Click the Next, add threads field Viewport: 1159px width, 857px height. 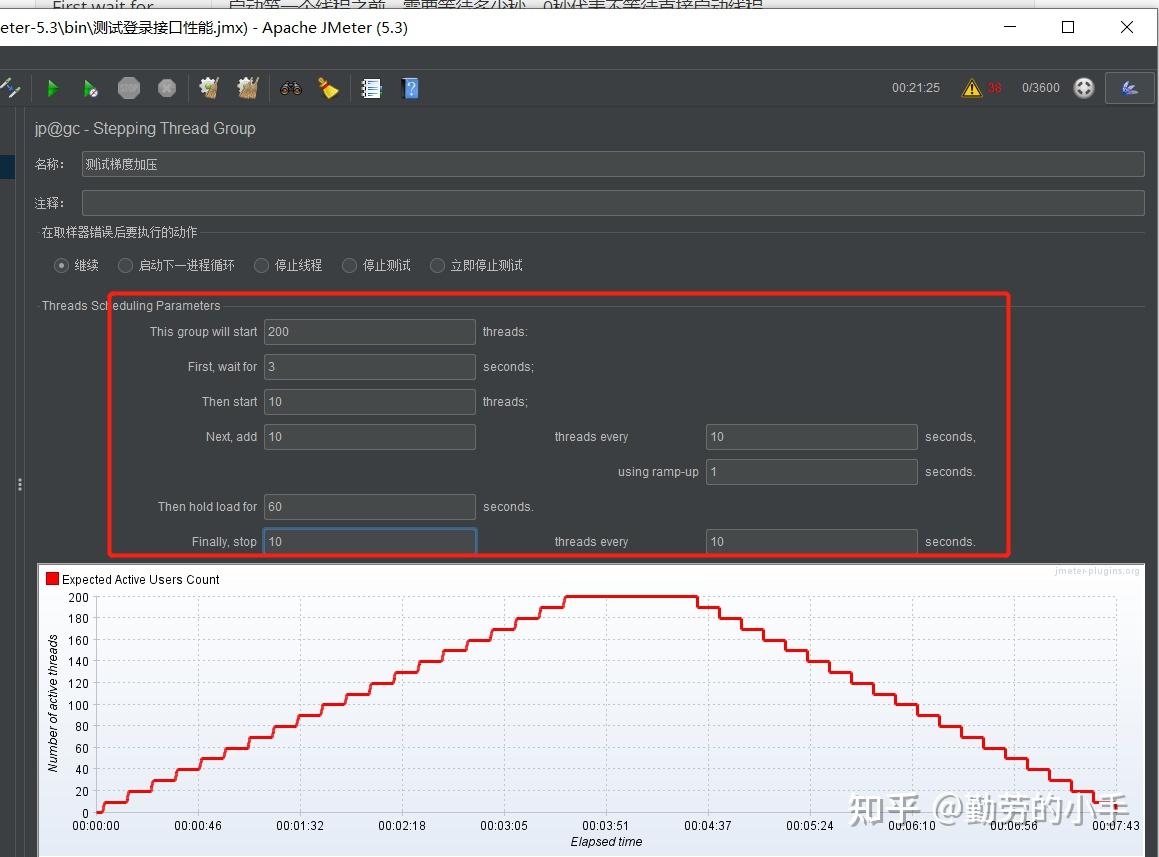[370, 437]
